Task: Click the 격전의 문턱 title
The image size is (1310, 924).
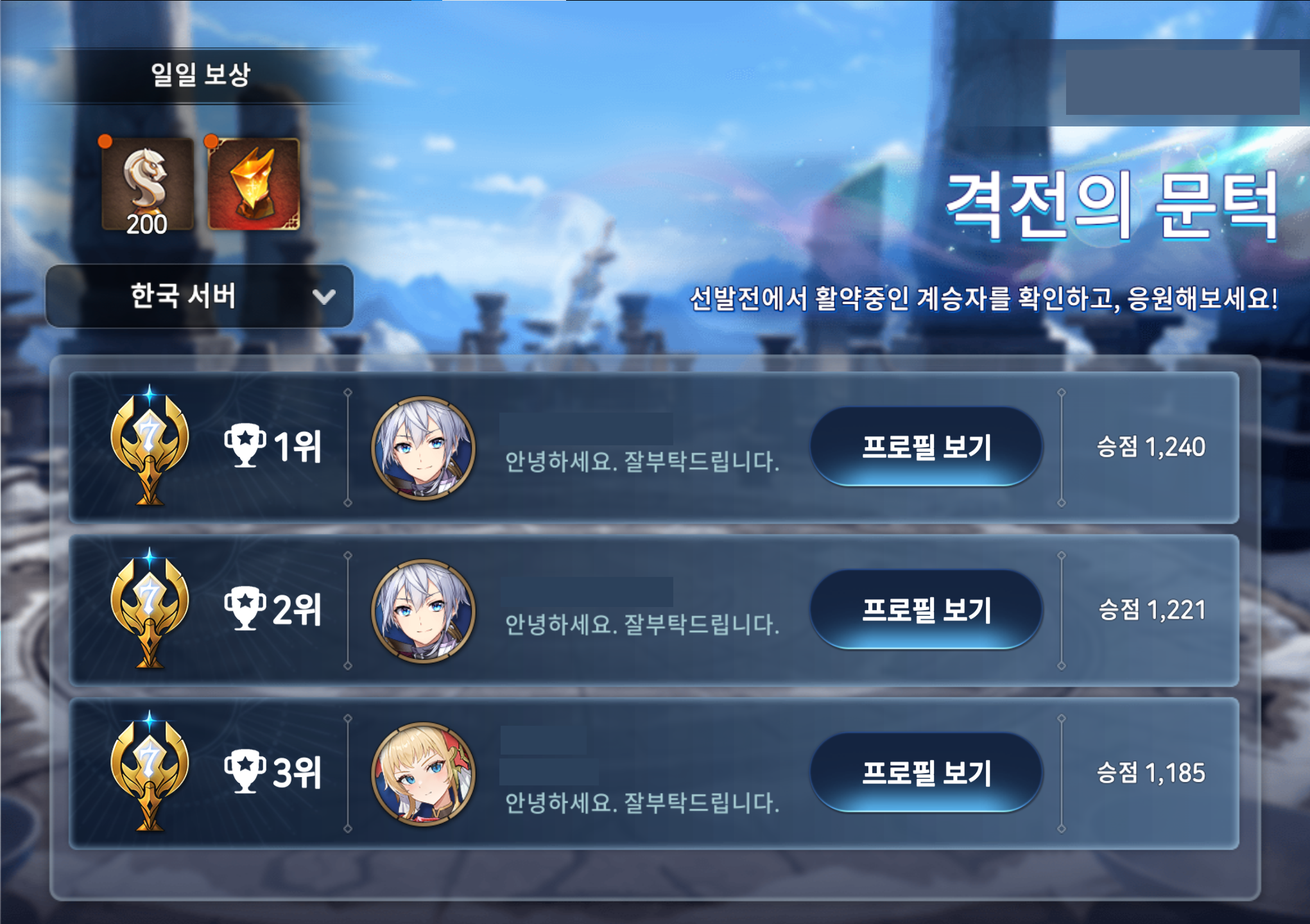Action: tap(1112, 205)
